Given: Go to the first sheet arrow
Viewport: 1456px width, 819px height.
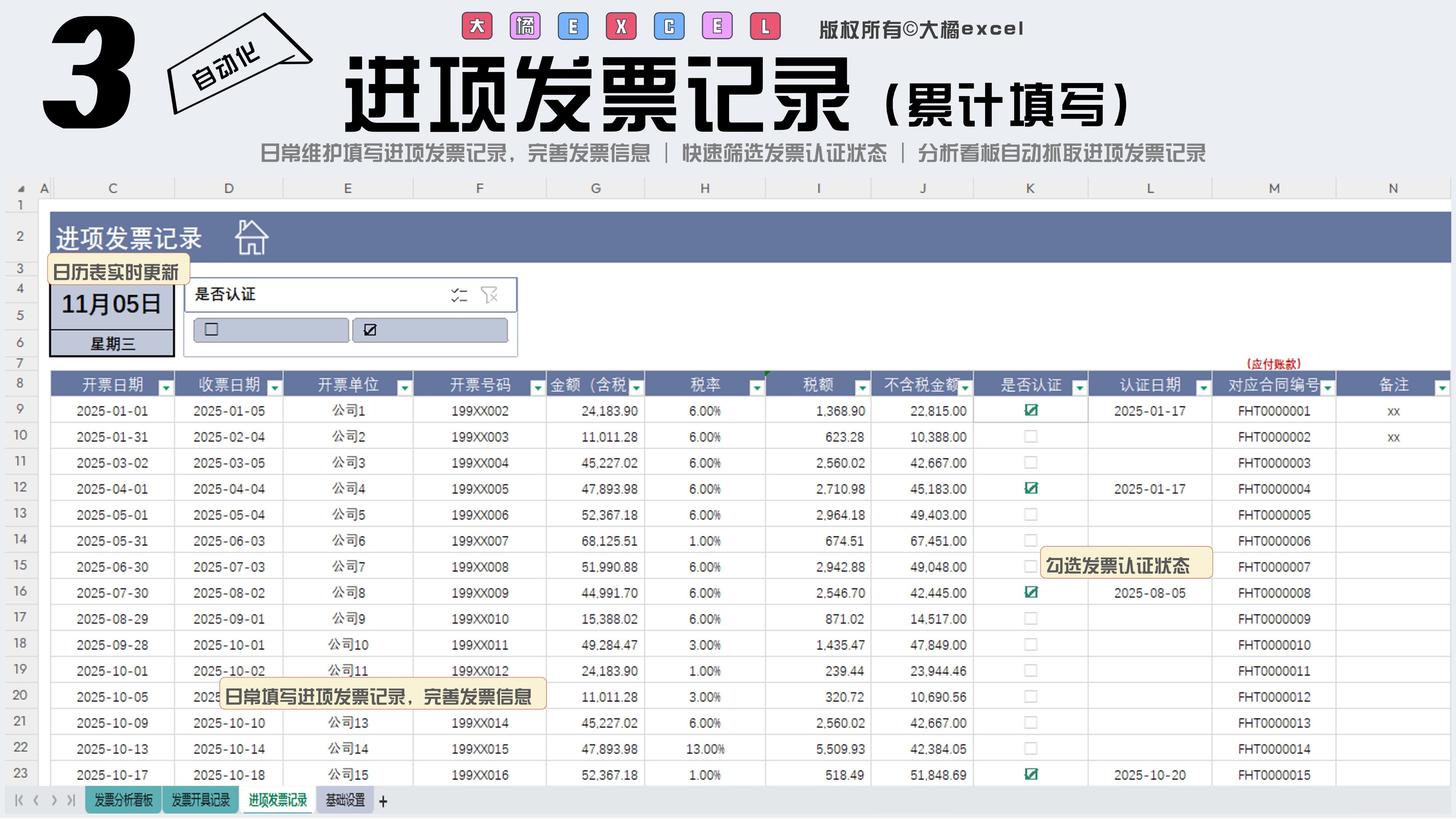Looking at the screenshot, I should click(x=19, y=800).
